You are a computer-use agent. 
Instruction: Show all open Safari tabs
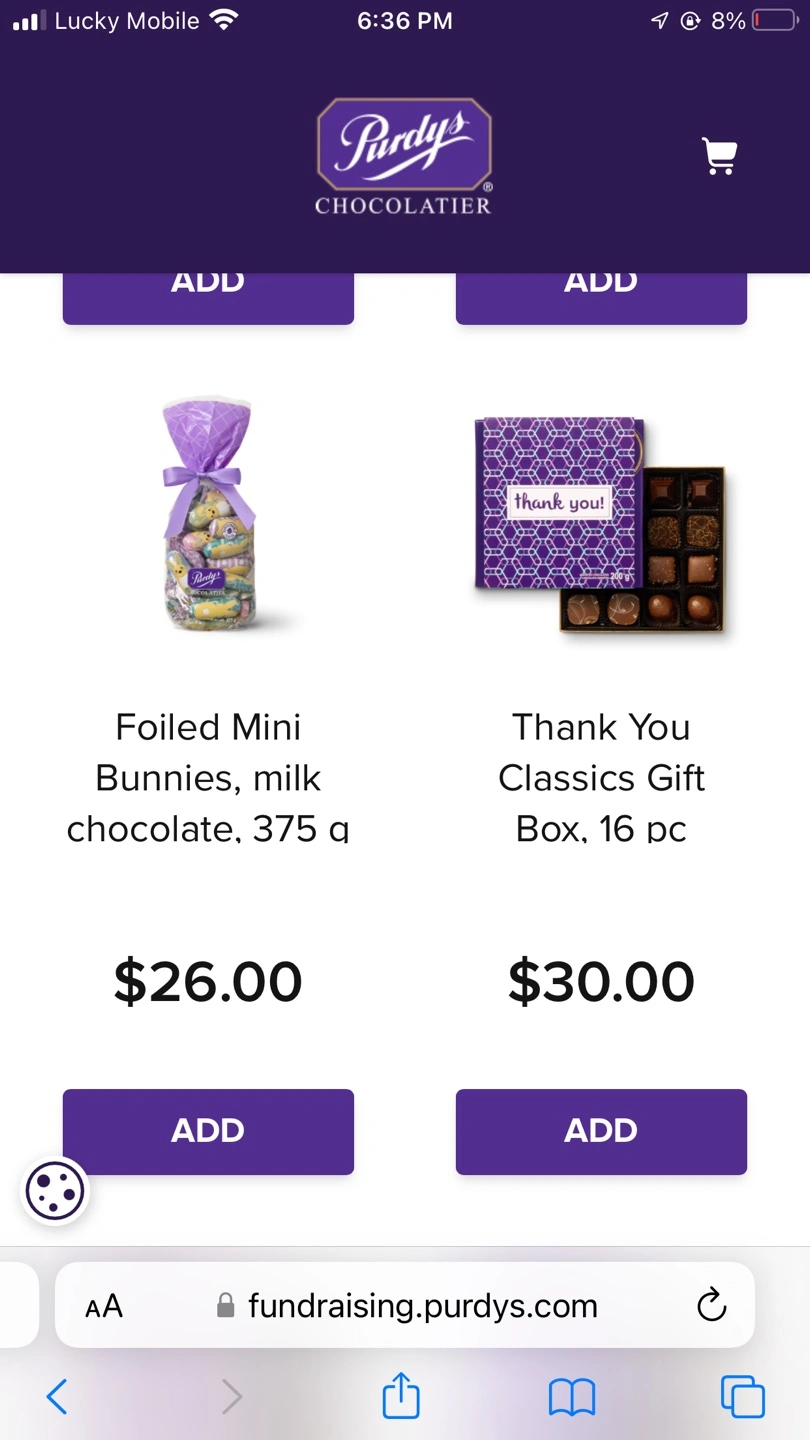tap(742, 1396)
